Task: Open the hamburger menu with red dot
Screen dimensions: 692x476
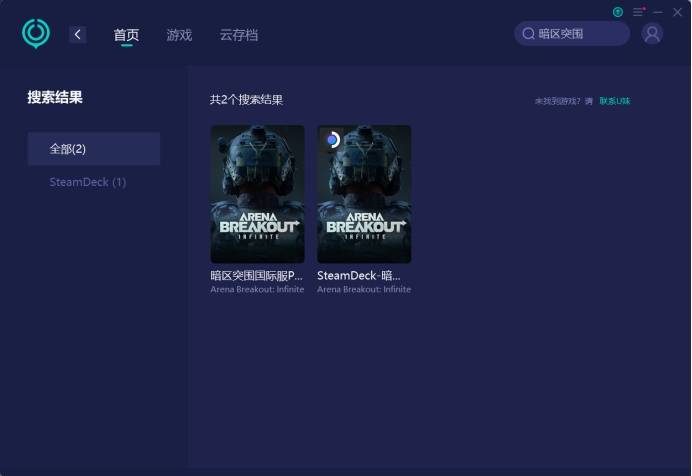Action: coord(638,12)
